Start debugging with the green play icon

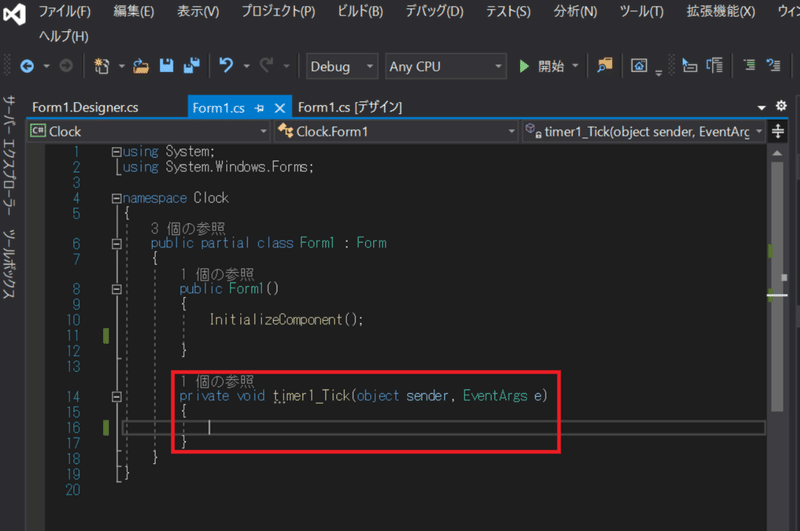coord(524,66)
